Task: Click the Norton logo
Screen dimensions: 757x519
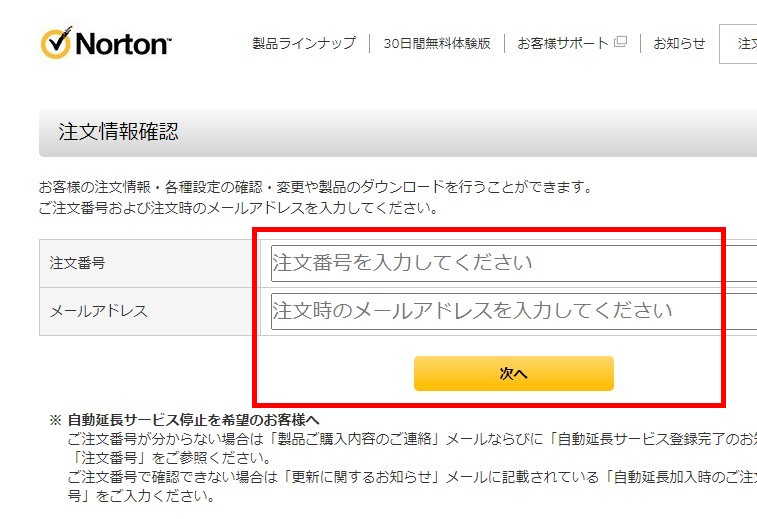Action: pos(106,42)
